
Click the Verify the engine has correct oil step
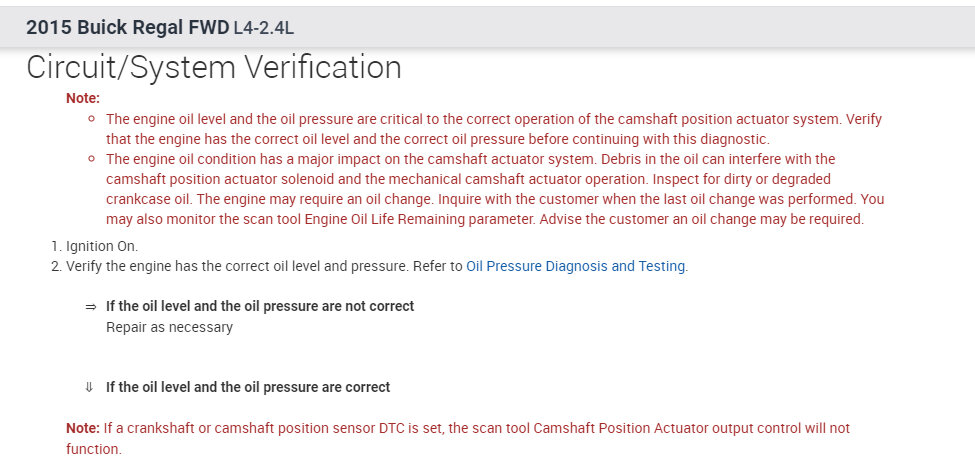tap(264, 267)
